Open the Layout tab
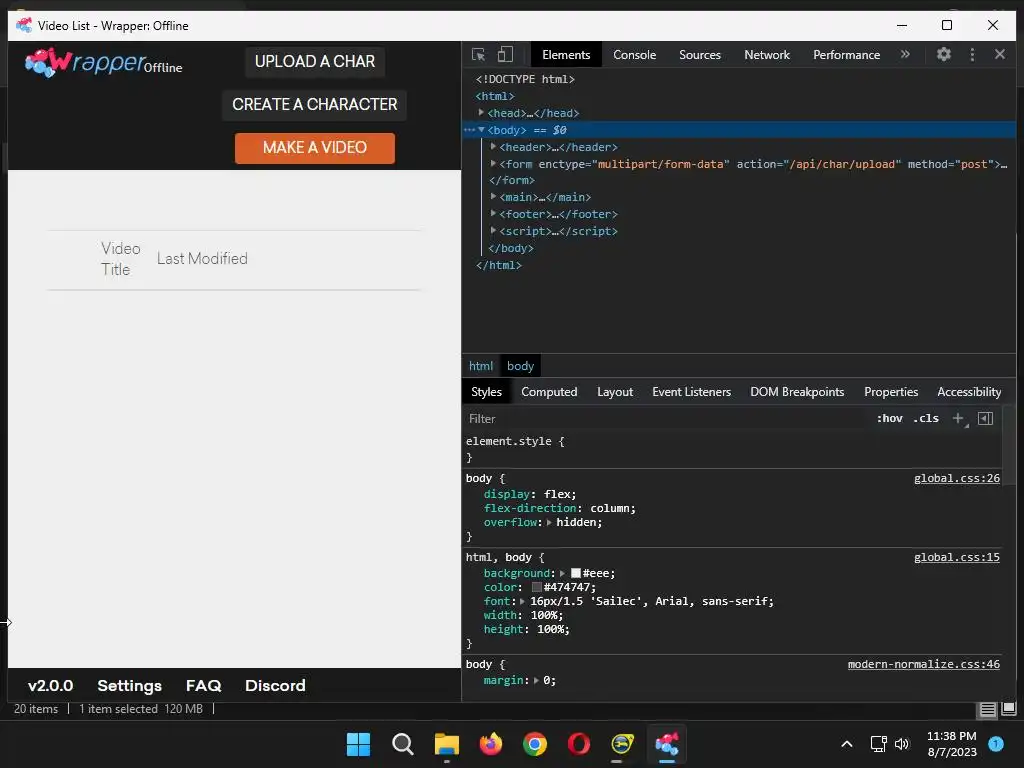 click(x=615, y=392)
